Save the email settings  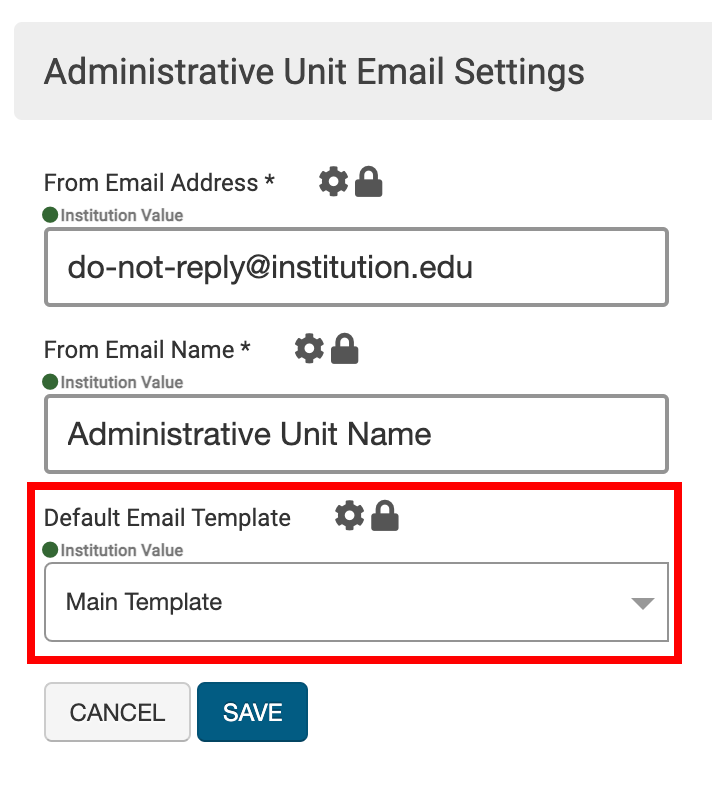click(252, 712)
